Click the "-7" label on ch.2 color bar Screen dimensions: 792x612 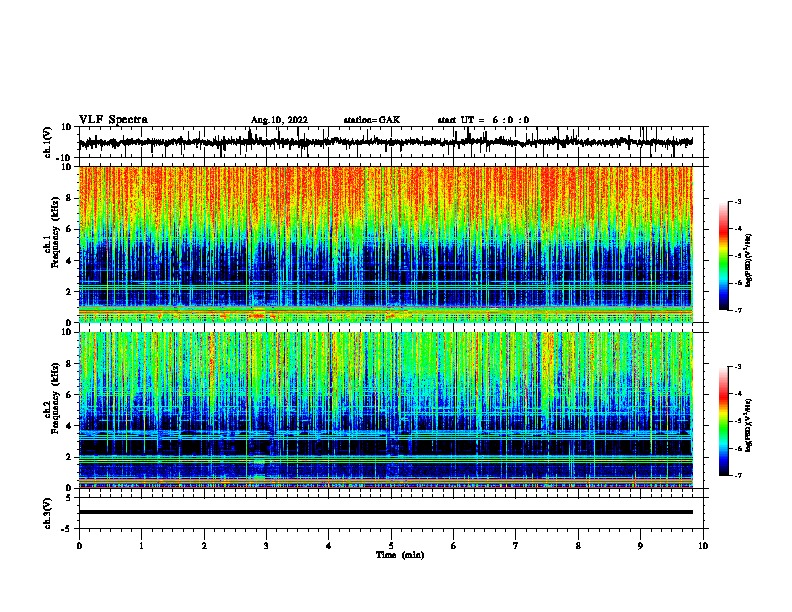738,475
